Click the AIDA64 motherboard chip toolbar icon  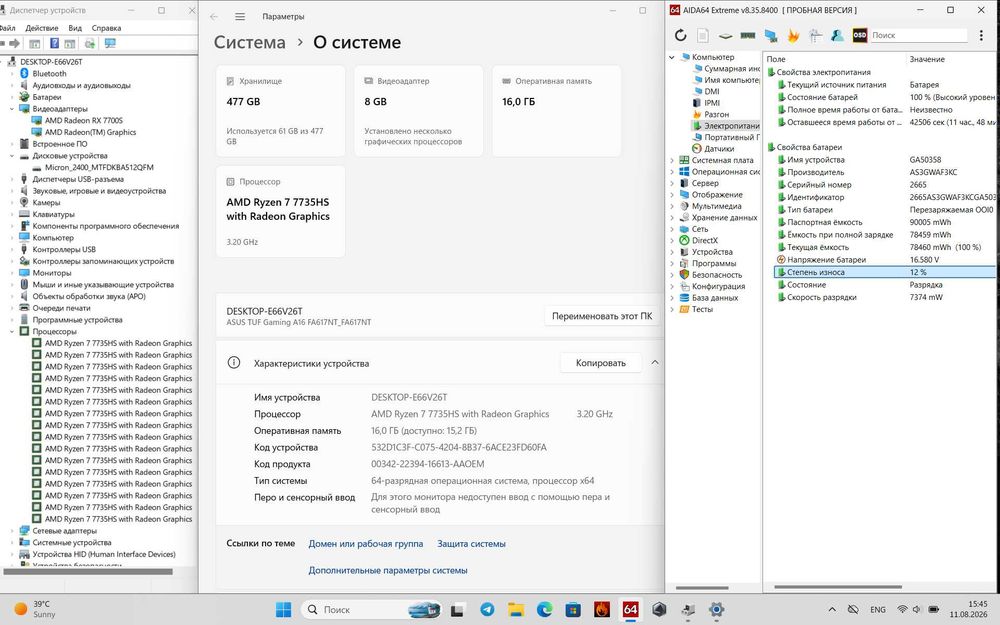[725, 36]
